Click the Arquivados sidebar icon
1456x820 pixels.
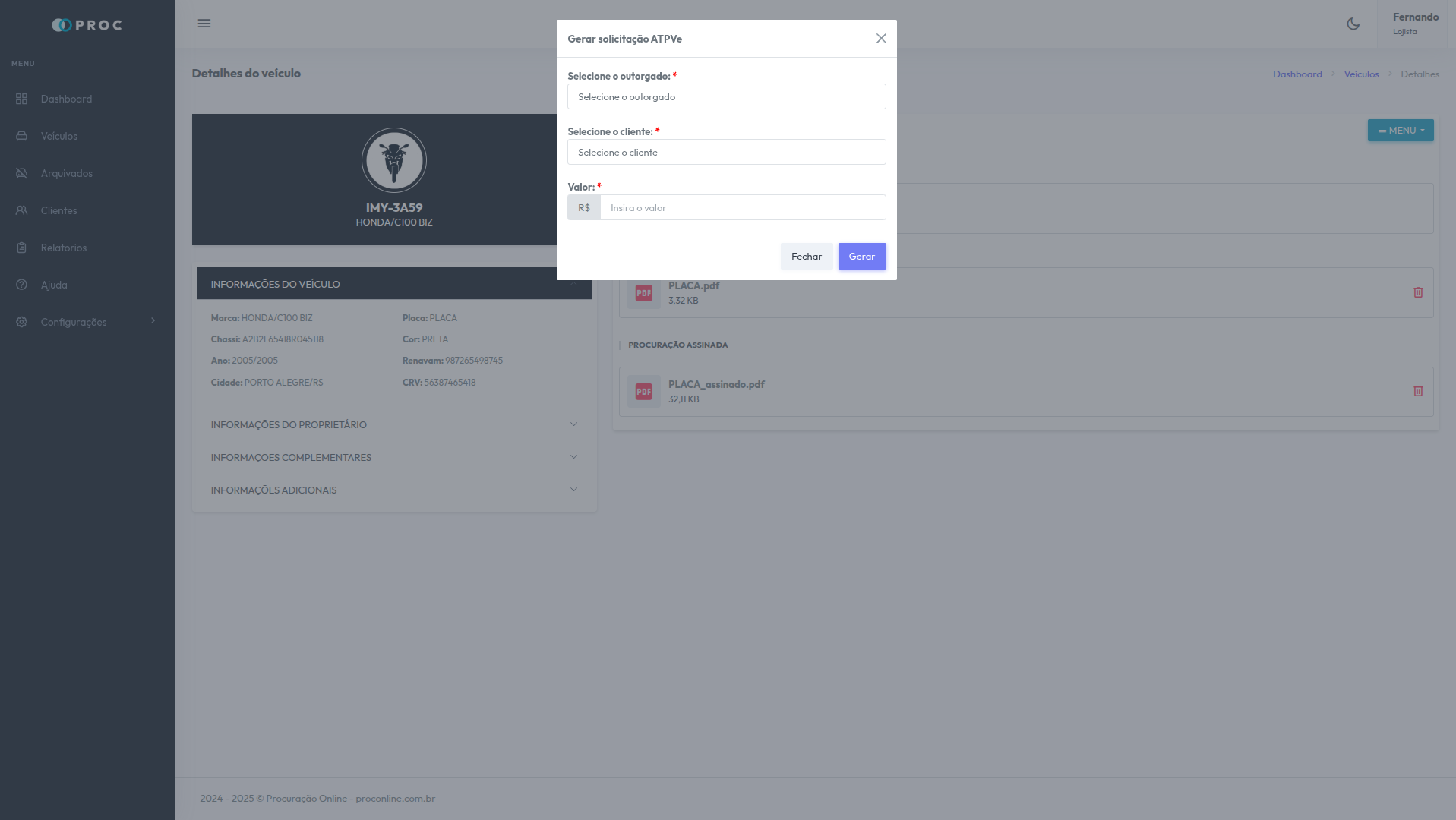click(x=21, y=174)
